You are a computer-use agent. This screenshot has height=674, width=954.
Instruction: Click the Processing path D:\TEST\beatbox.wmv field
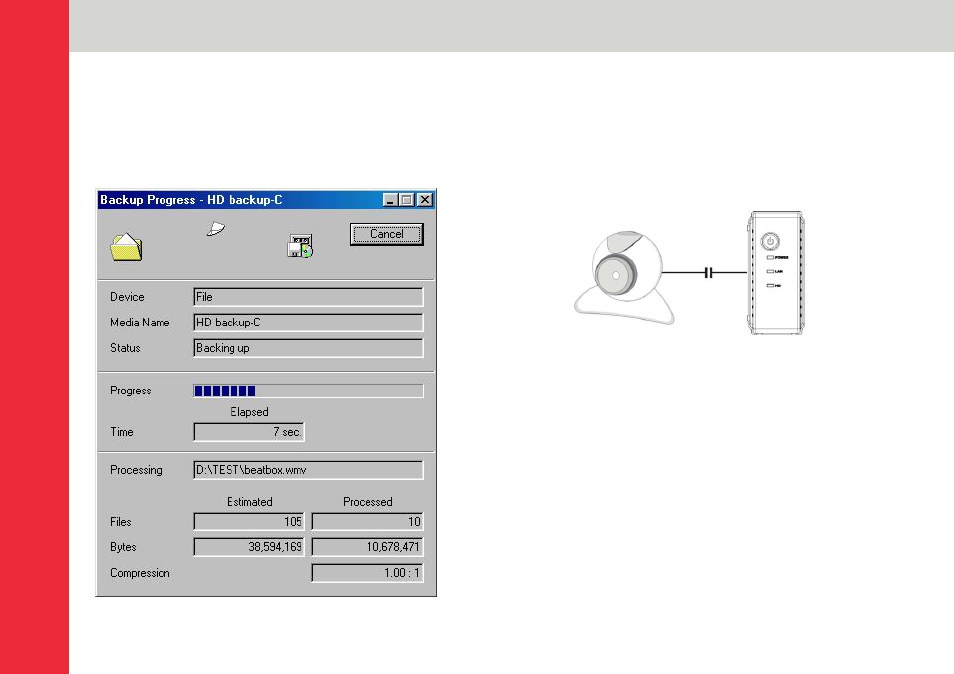pos(308,470)
